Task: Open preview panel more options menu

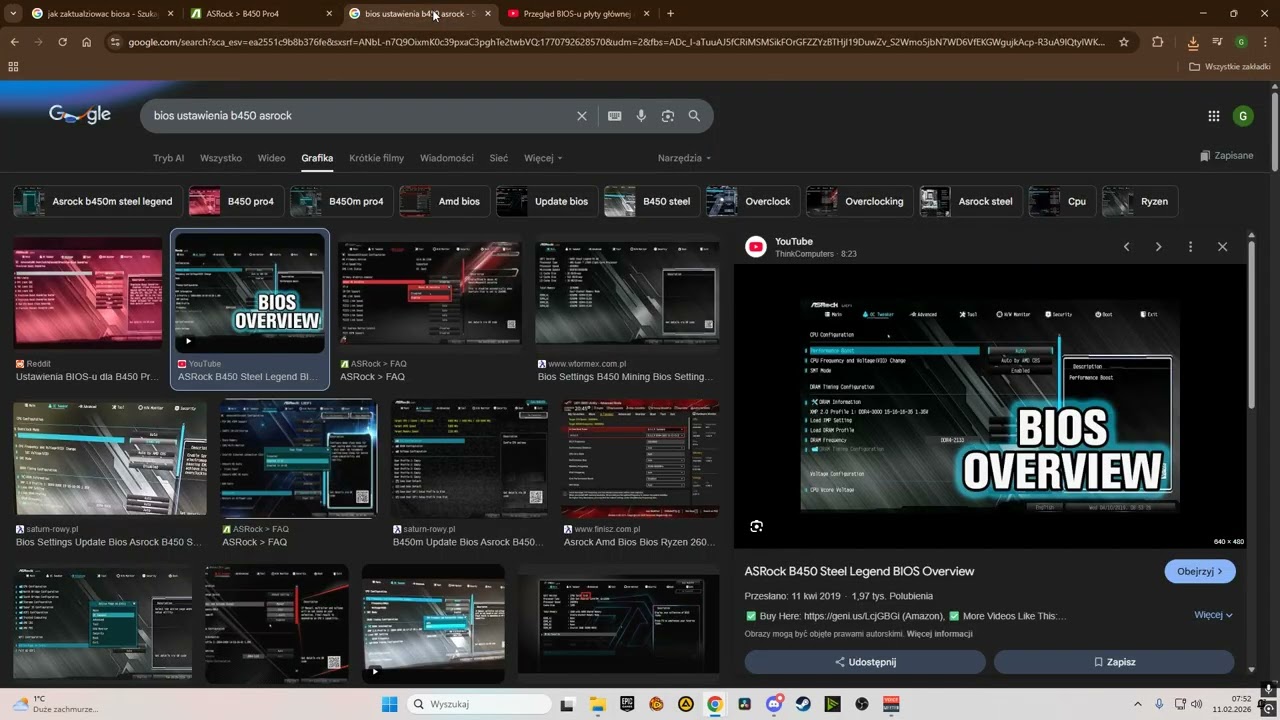Action: (x=1190, y=247)
